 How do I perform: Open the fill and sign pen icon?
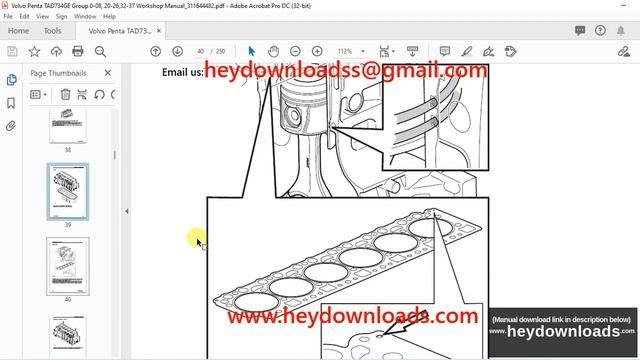(x=624, y=51)
